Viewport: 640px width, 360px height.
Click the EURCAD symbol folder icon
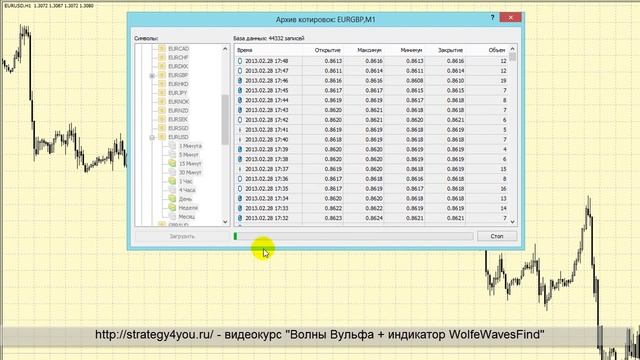162,49
